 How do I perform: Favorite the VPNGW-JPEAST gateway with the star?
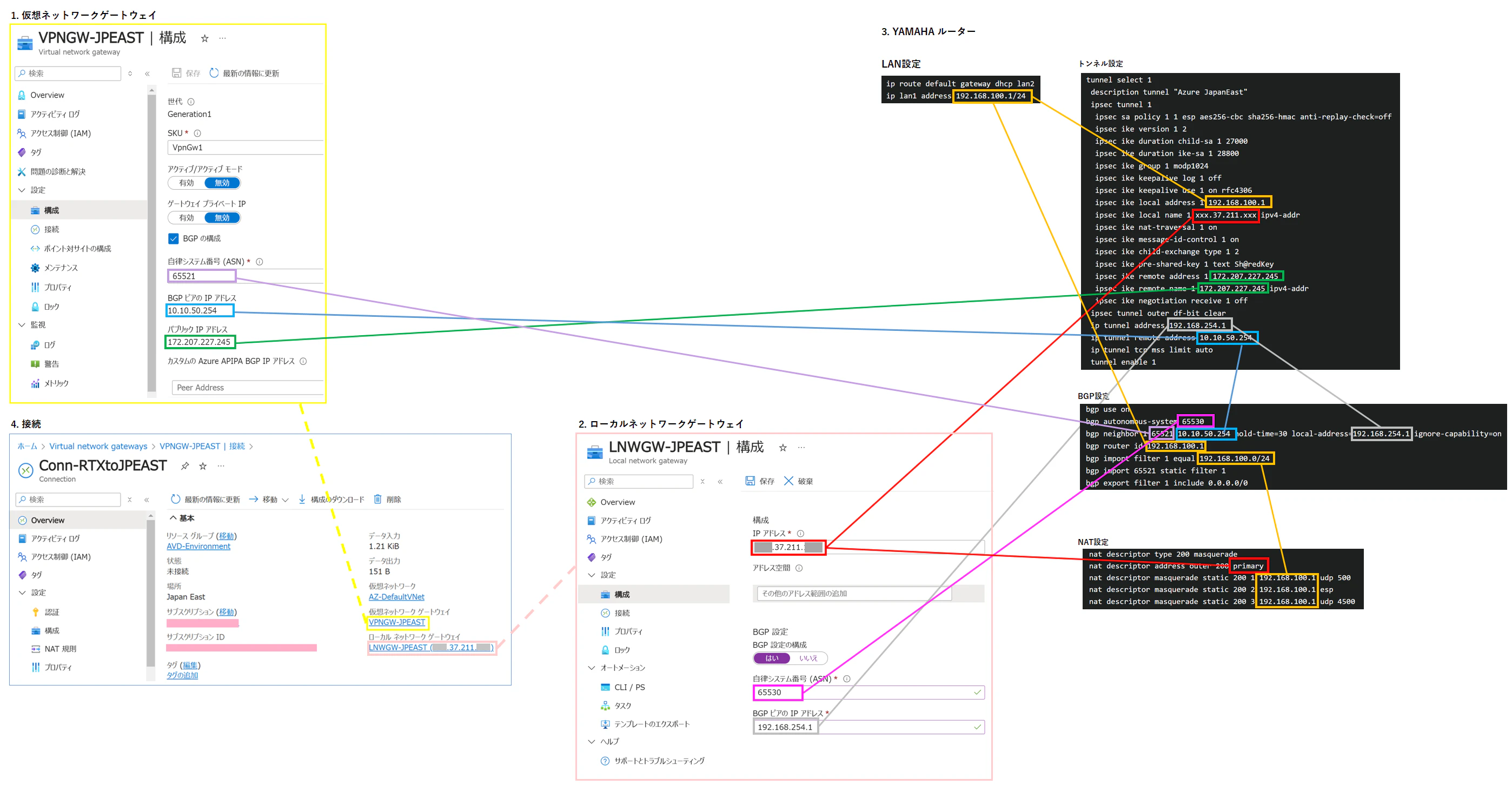(x=204, y=38)
